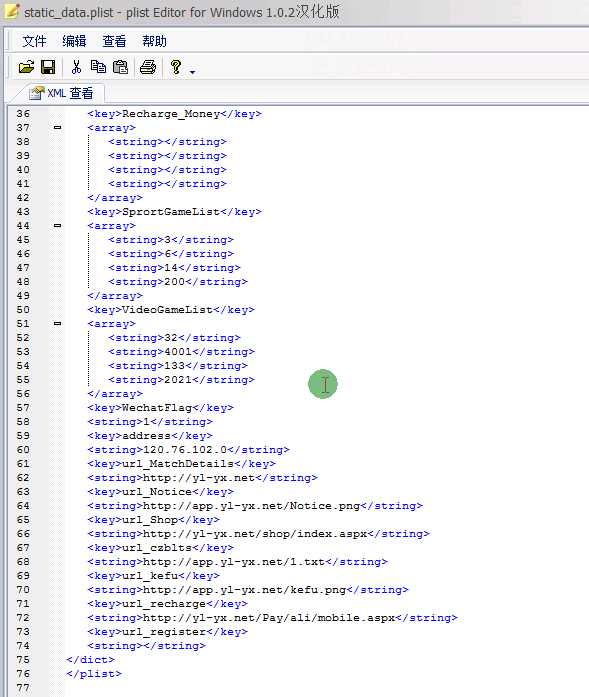Click the Open file toolbar icon
The image size is (589, 697).
(x=26, y=68)
